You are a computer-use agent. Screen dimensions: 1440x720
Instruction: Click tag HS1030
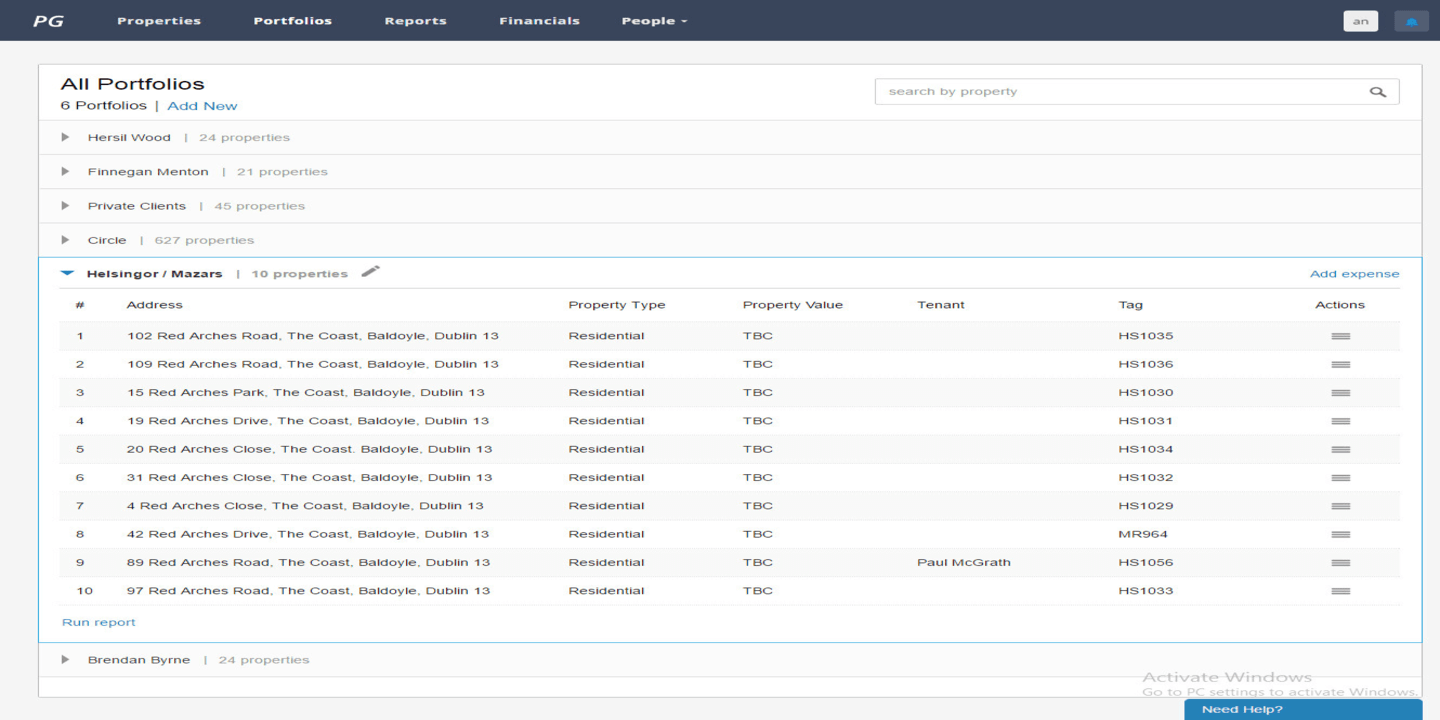(1146, 393)
